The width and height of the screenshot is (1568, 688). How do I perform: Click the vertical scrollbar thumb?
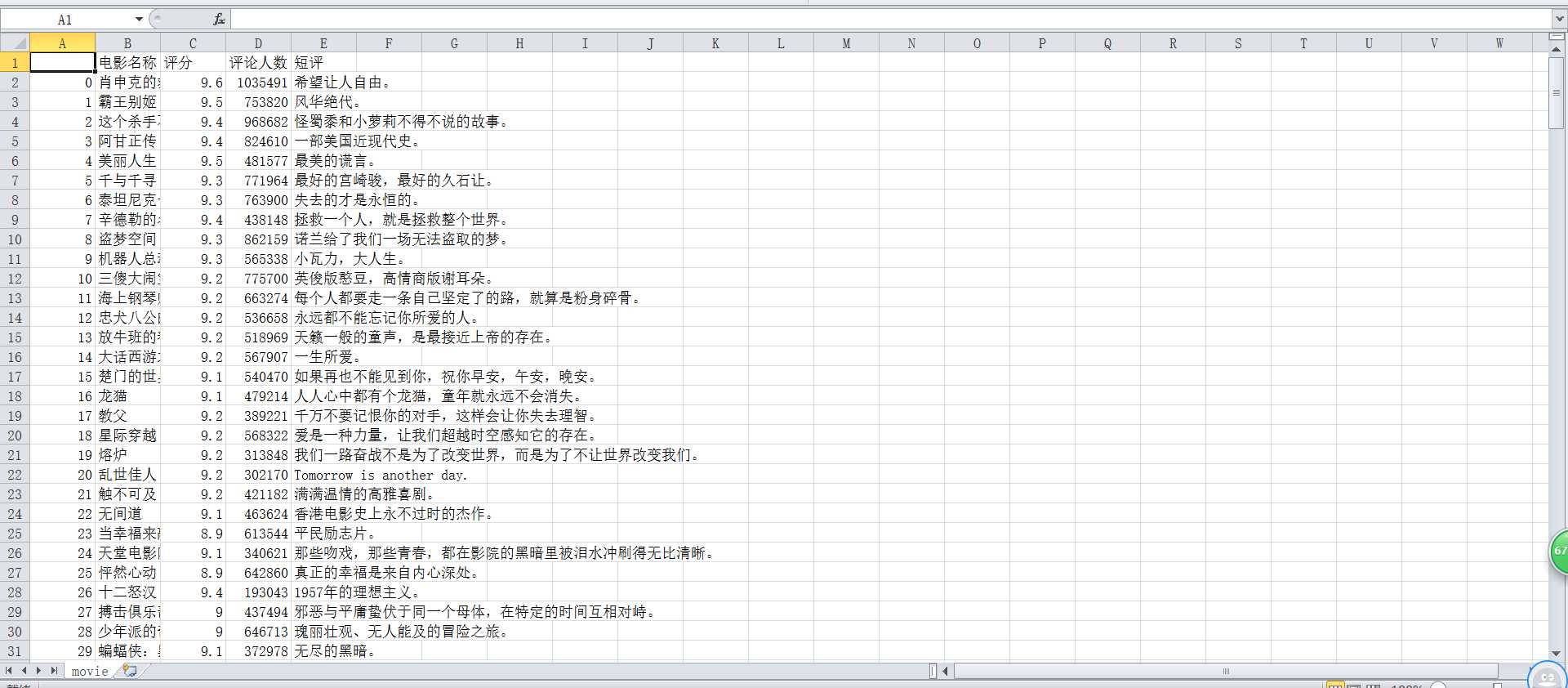tap(1557, 92)
